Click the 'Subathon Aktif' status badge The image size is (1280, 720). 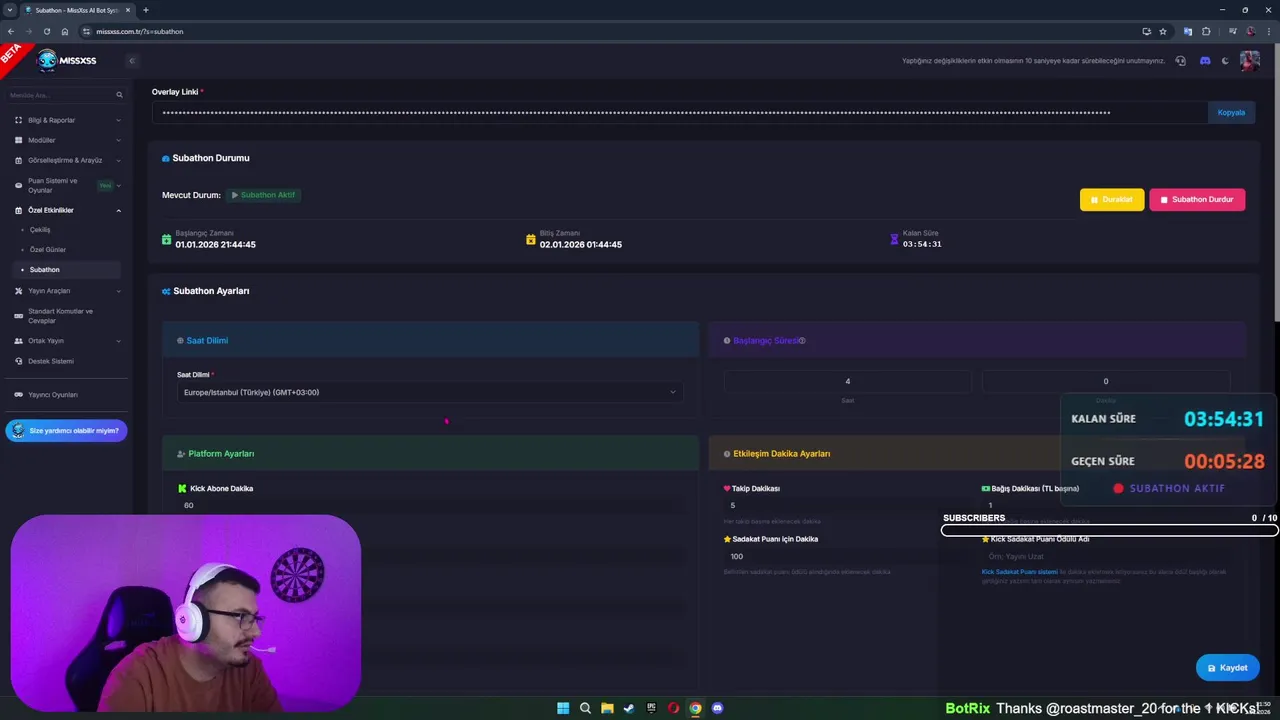tap(263, 195)
